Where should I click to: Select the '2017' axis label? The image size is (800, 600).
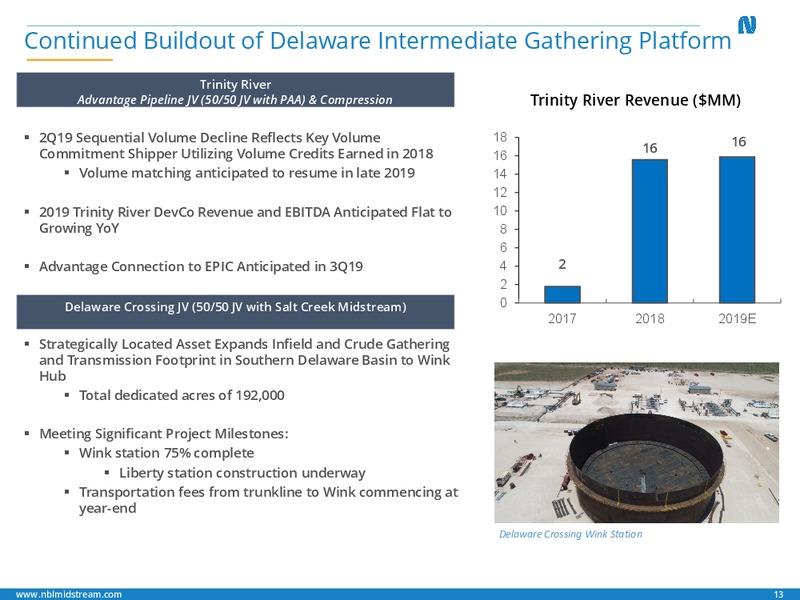pyautogui.click(x=562, y=319)
